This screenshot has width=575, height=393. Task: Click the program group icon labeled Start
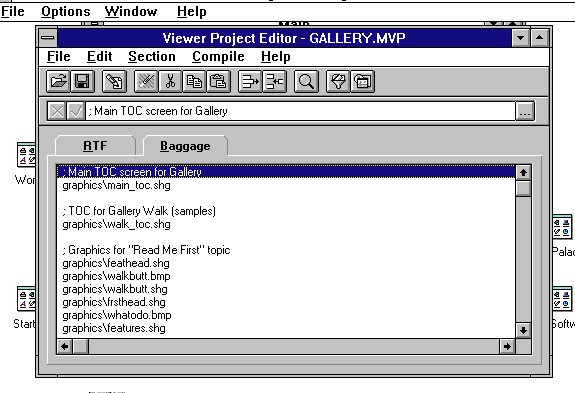26,298
